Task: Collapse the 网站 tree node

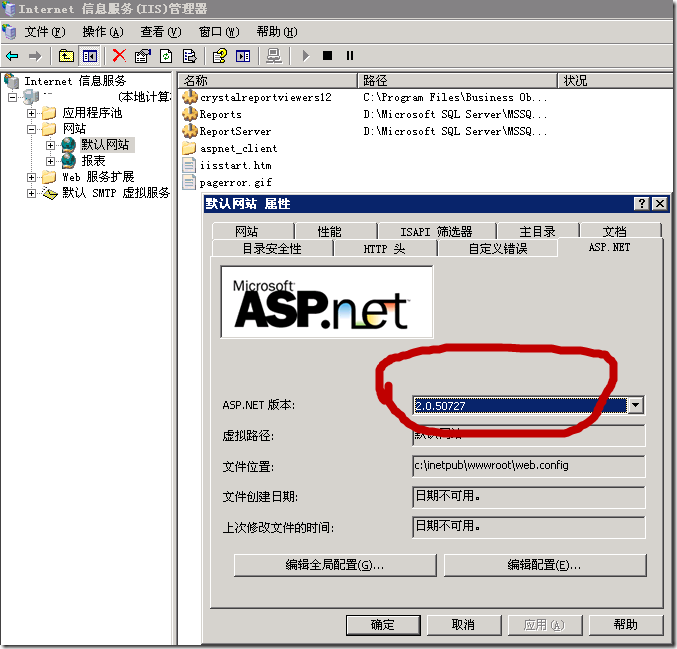Action: point(31,129)
